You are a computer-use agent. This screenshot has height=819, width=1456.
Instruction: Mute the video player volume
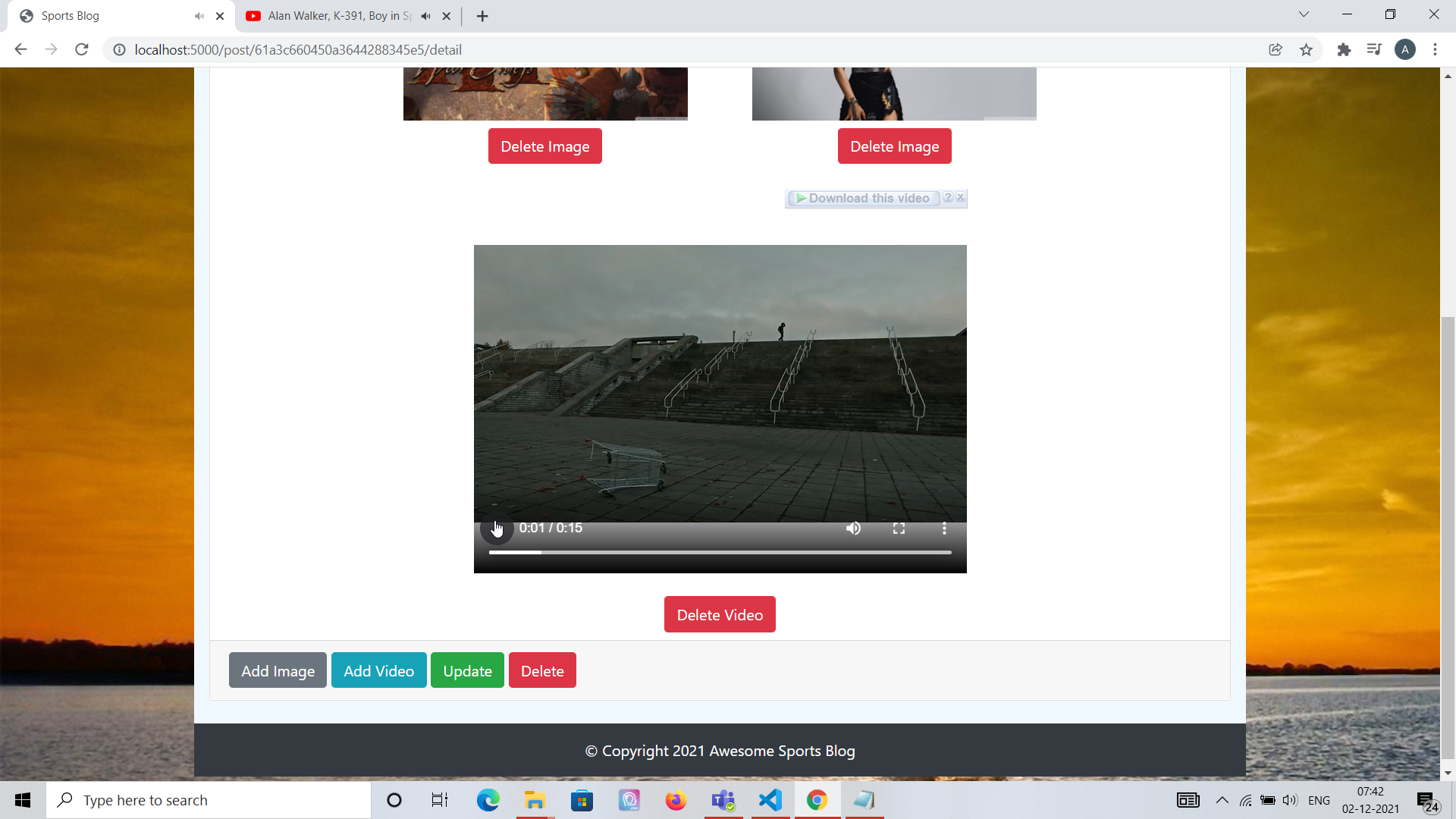point(853,529)
